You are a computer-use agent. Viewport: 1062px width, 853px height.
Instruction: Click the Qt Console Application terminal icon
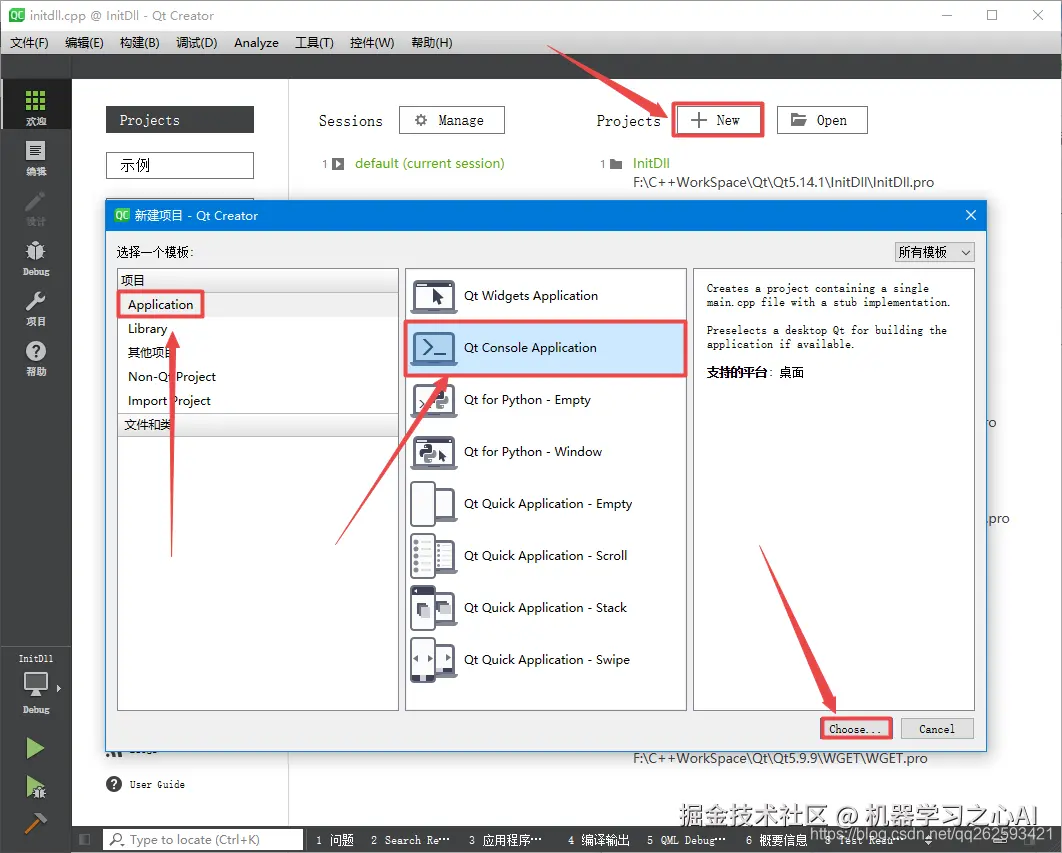pyautogui.click(x=433, y=348)
